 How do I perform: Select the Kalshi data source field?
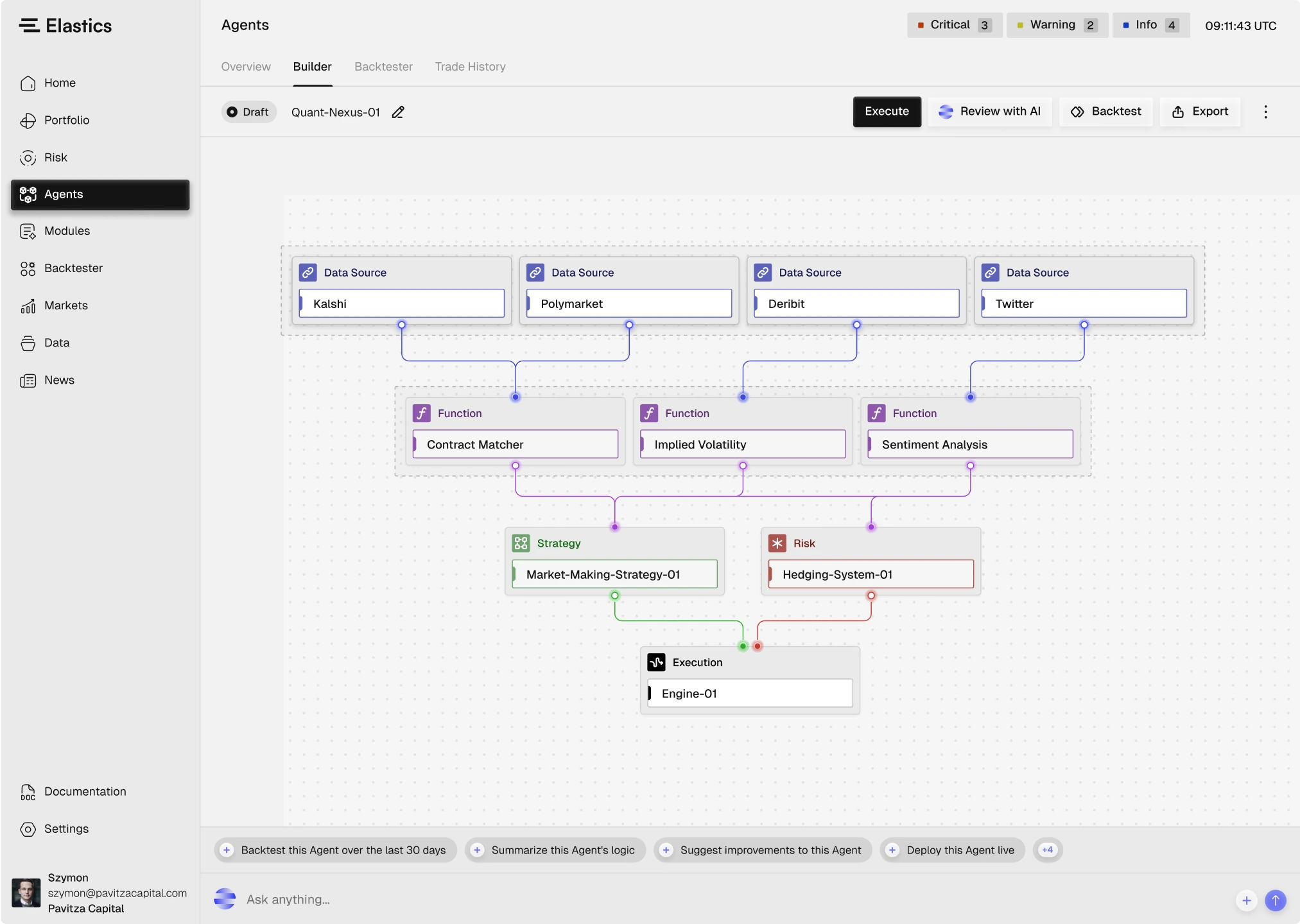click(x=402, y=304)
